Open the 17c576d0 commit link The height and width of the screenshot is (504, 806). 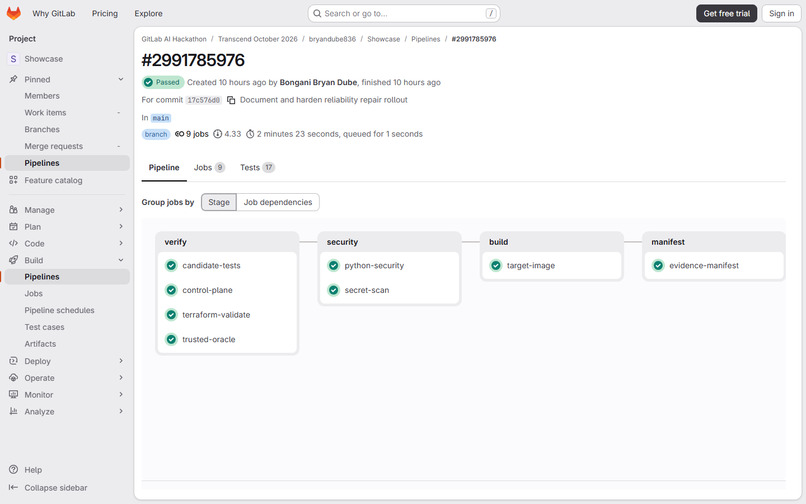click(x=204, y=100)
